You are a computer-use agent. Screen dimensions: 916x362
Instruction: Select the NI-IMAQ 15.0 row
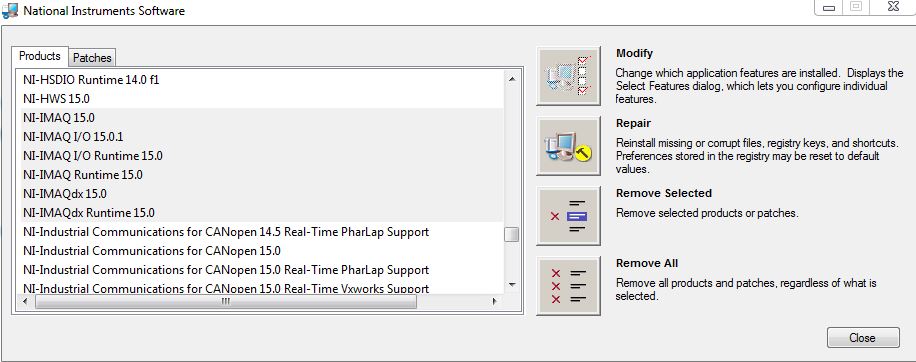click(x=262, y=117)
